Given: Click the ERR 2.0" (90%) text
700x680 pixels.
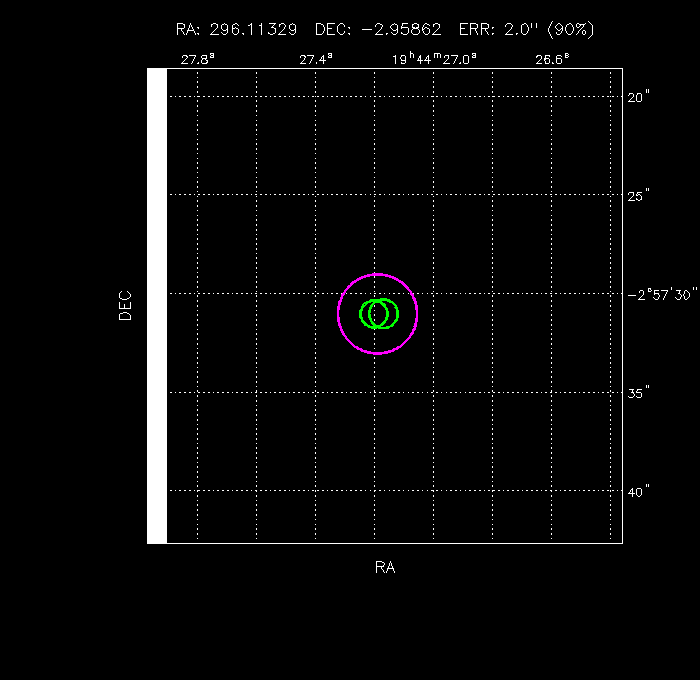Looking at the screenshot, I should (526, 30).
